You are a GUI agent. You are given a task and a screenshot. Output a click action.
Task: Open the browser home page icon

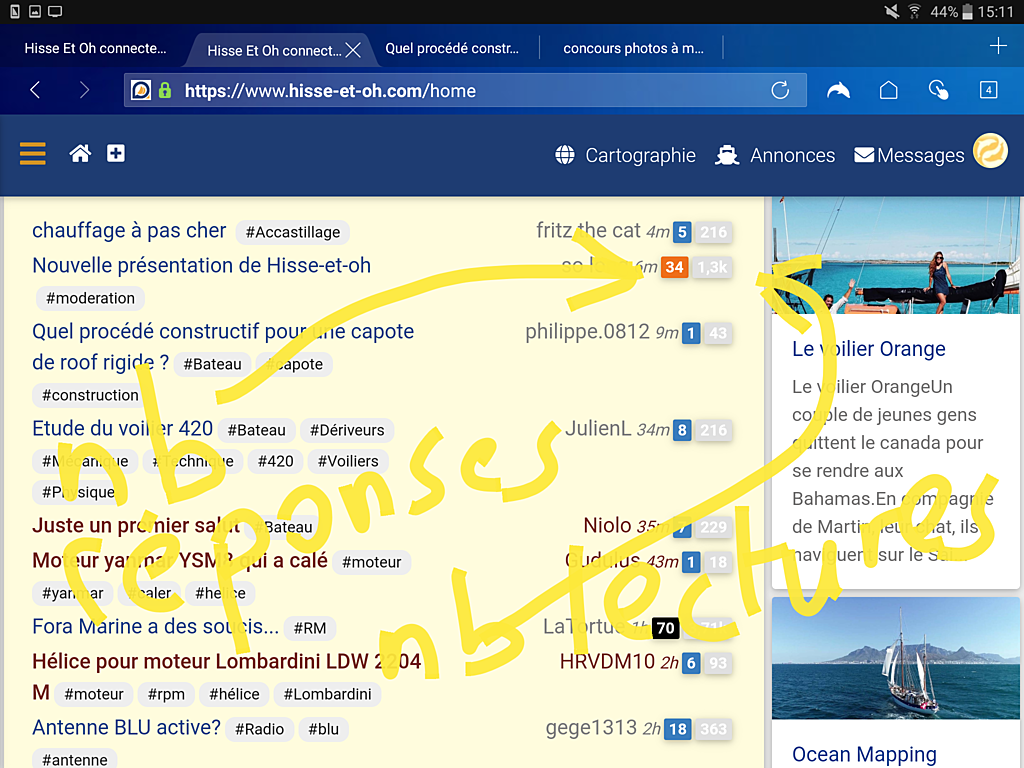point(888,90)
